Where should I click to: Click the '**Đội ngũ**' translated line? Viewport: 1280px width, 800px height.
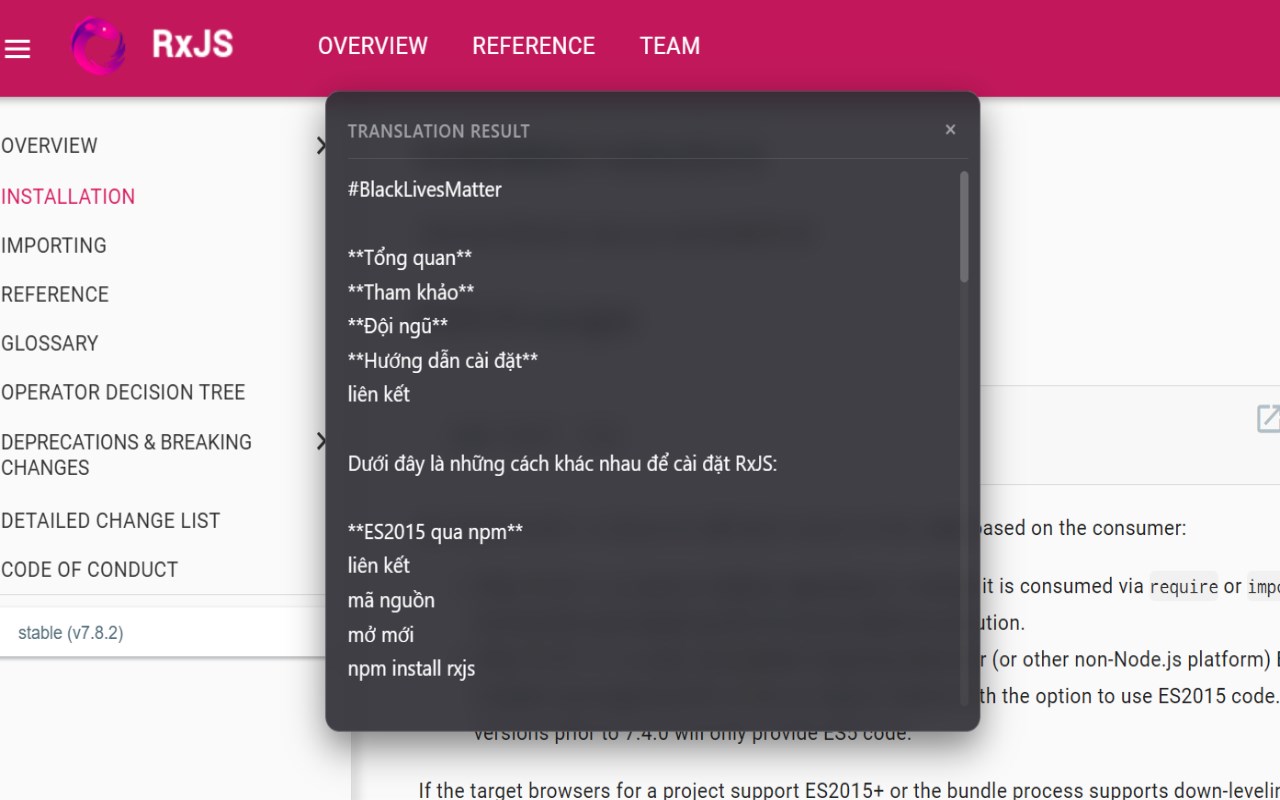(x=398, y=325)
